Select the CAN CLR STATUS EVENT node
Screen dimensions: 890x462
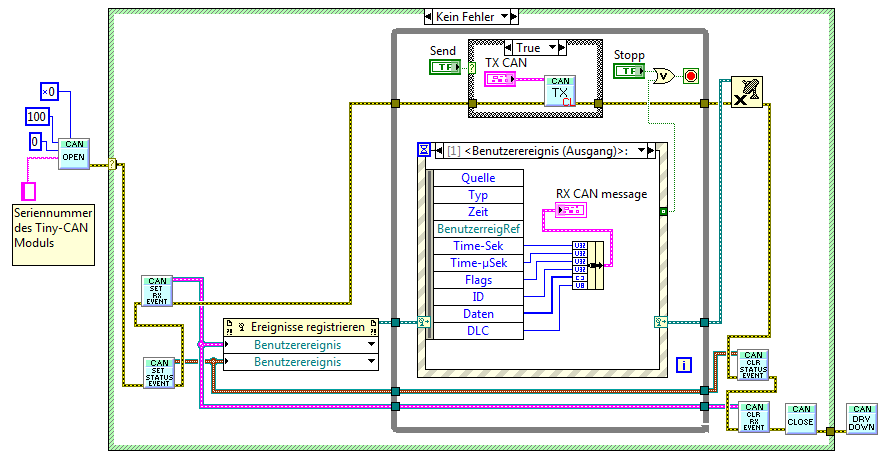[753, 364]
